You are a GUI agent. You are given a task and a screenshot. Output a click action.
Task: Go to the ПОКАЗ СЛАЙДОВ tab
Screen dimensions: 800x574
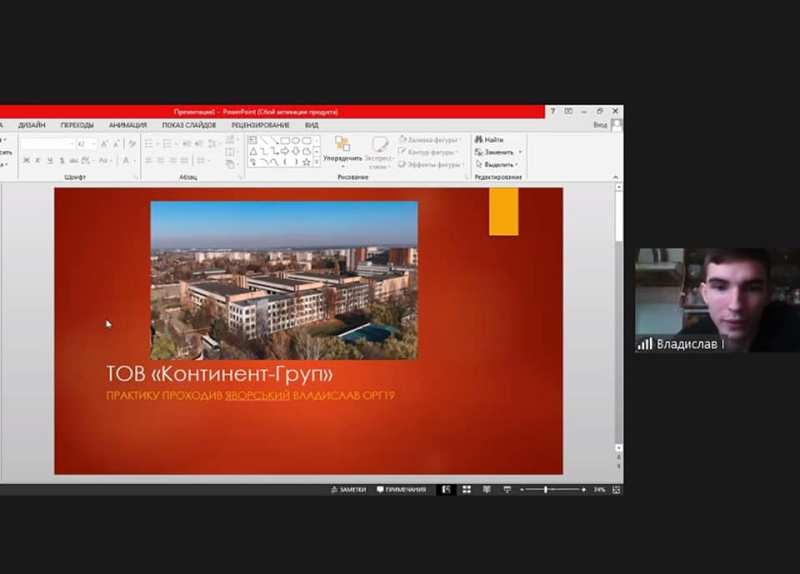tap(189, 125)
